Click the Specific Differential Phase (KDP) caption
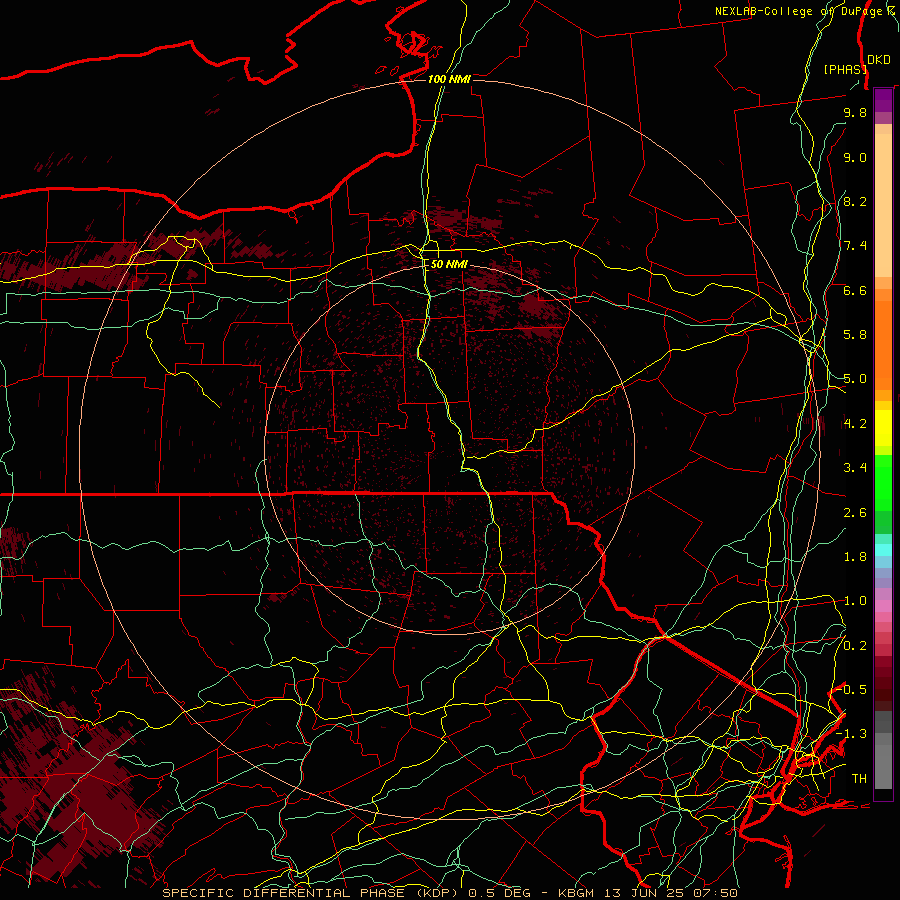Screen dimensions: 900x900 pyautogui.click(x=311, y=893)
